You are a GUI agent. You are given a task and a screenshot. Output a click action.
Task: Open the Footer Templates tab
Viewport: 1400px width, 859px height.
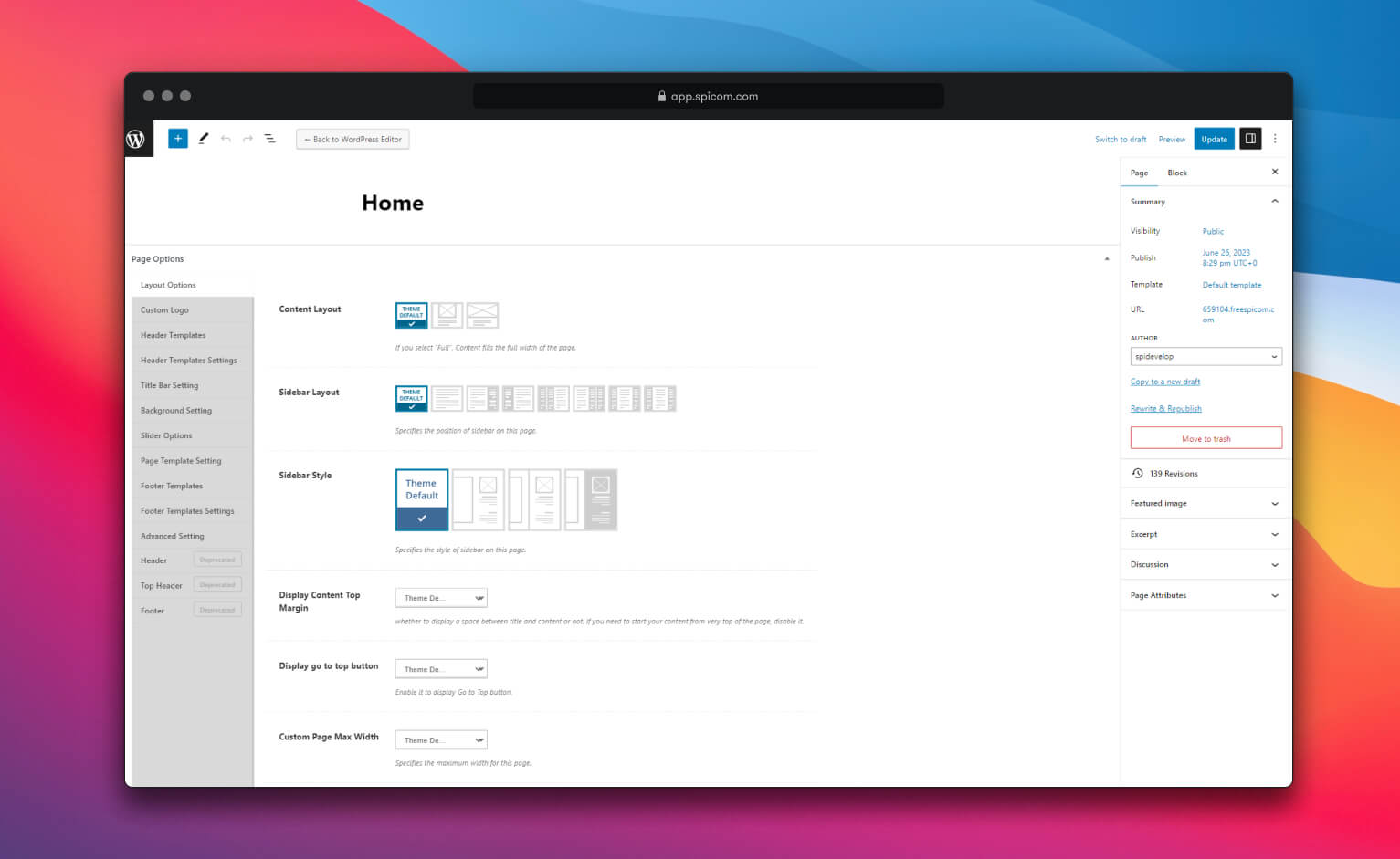tap(193, 486)
